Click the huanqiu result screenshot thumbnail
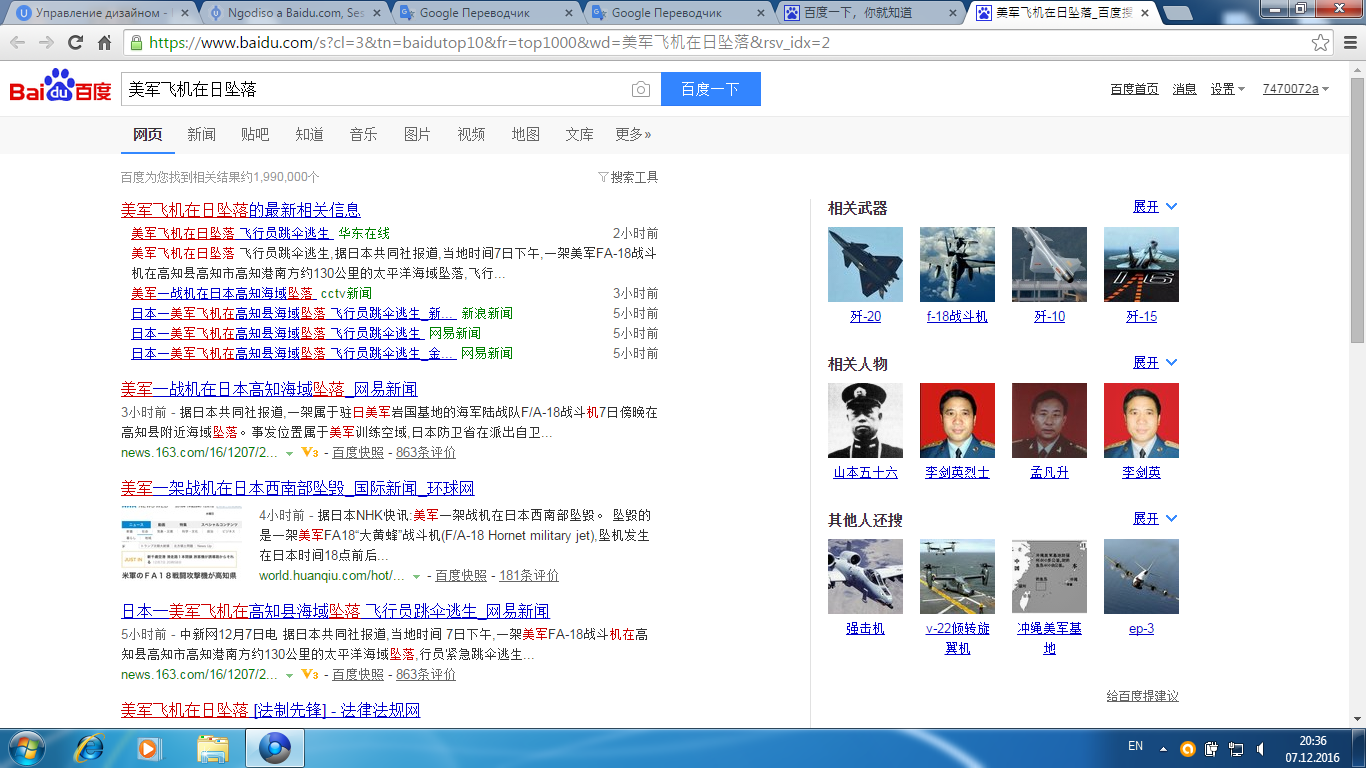Viewport: 1366px width, 768px height. 180,544
